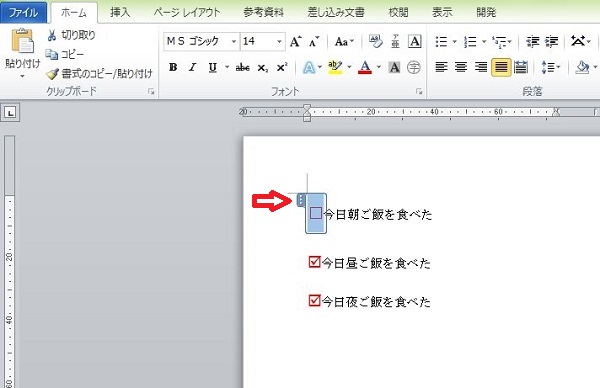Switch to the Page Layout (ページ レイアウト) tab
This screenshot has height=388, width=600.
point(187,12)
